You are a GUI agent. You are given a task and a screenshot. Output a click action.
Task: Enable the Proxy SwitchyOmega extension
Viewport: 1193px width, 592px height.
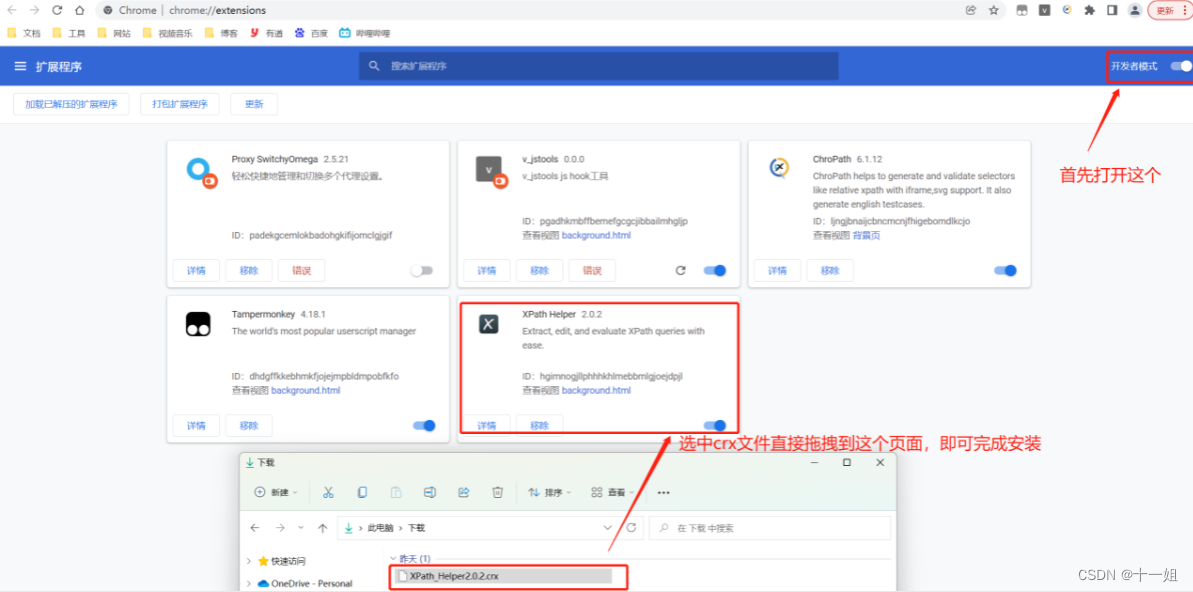[421, 270]
